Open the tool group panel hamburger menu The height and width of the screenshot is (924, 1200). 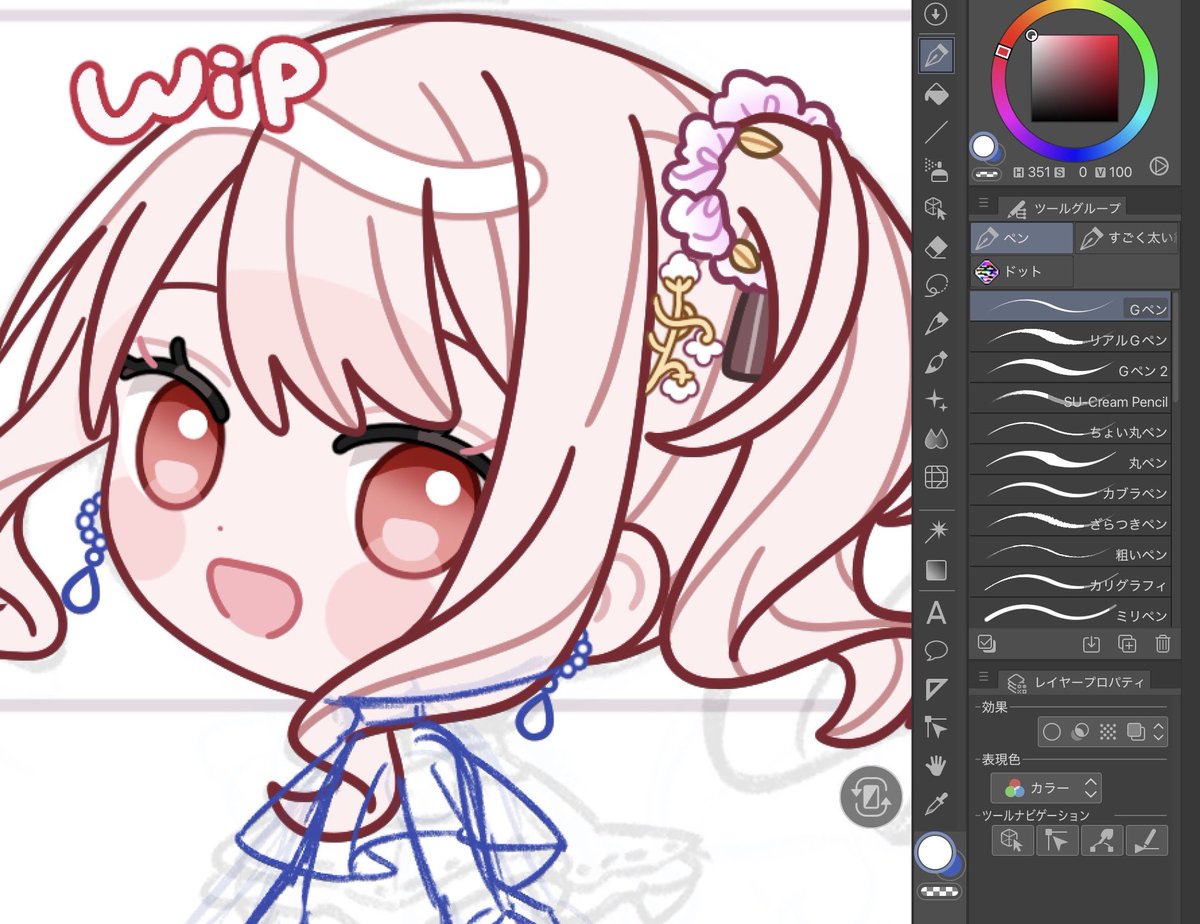pos(983,203)
